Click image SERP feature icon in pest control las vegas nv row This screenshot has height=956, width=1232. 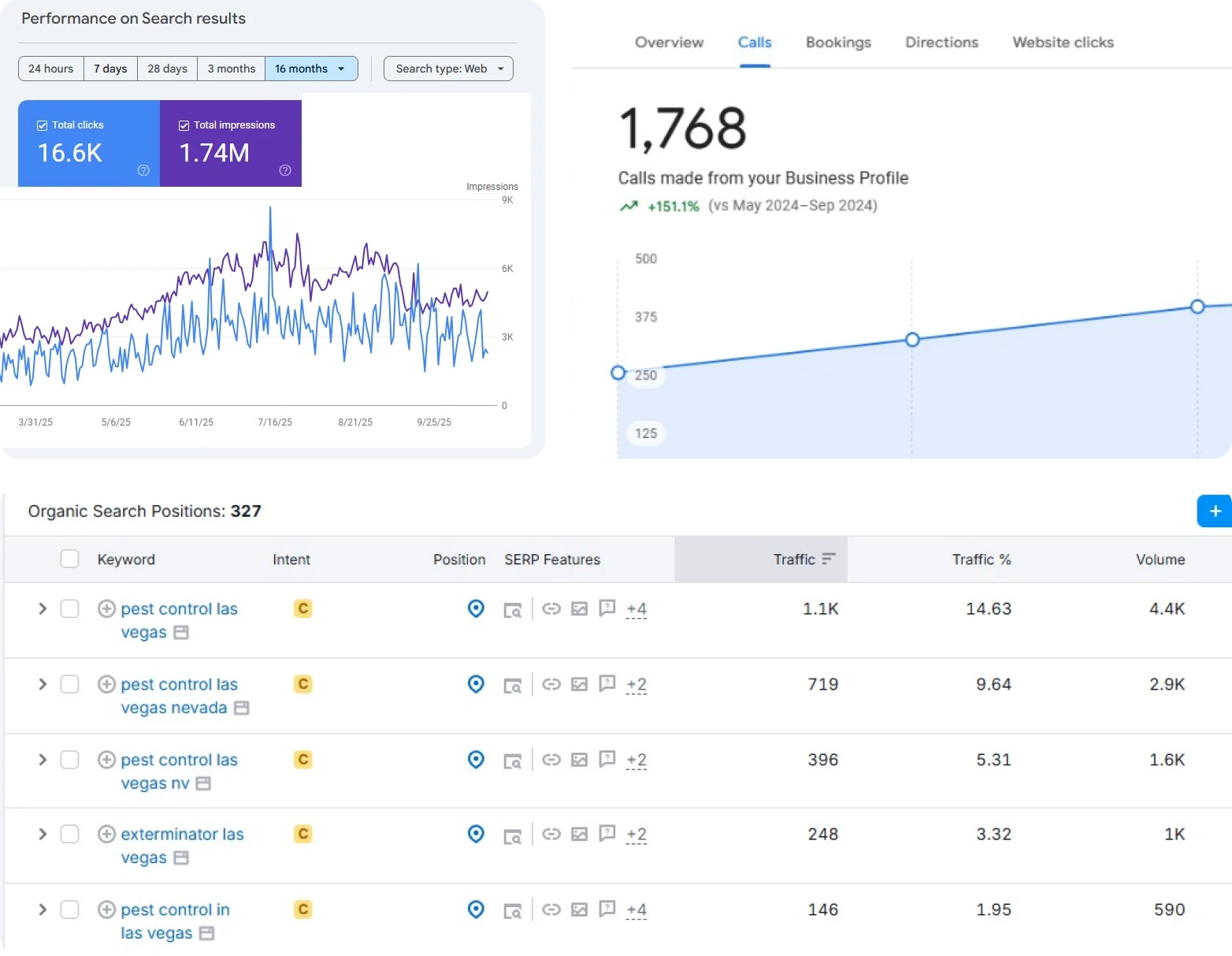(580, 760)
